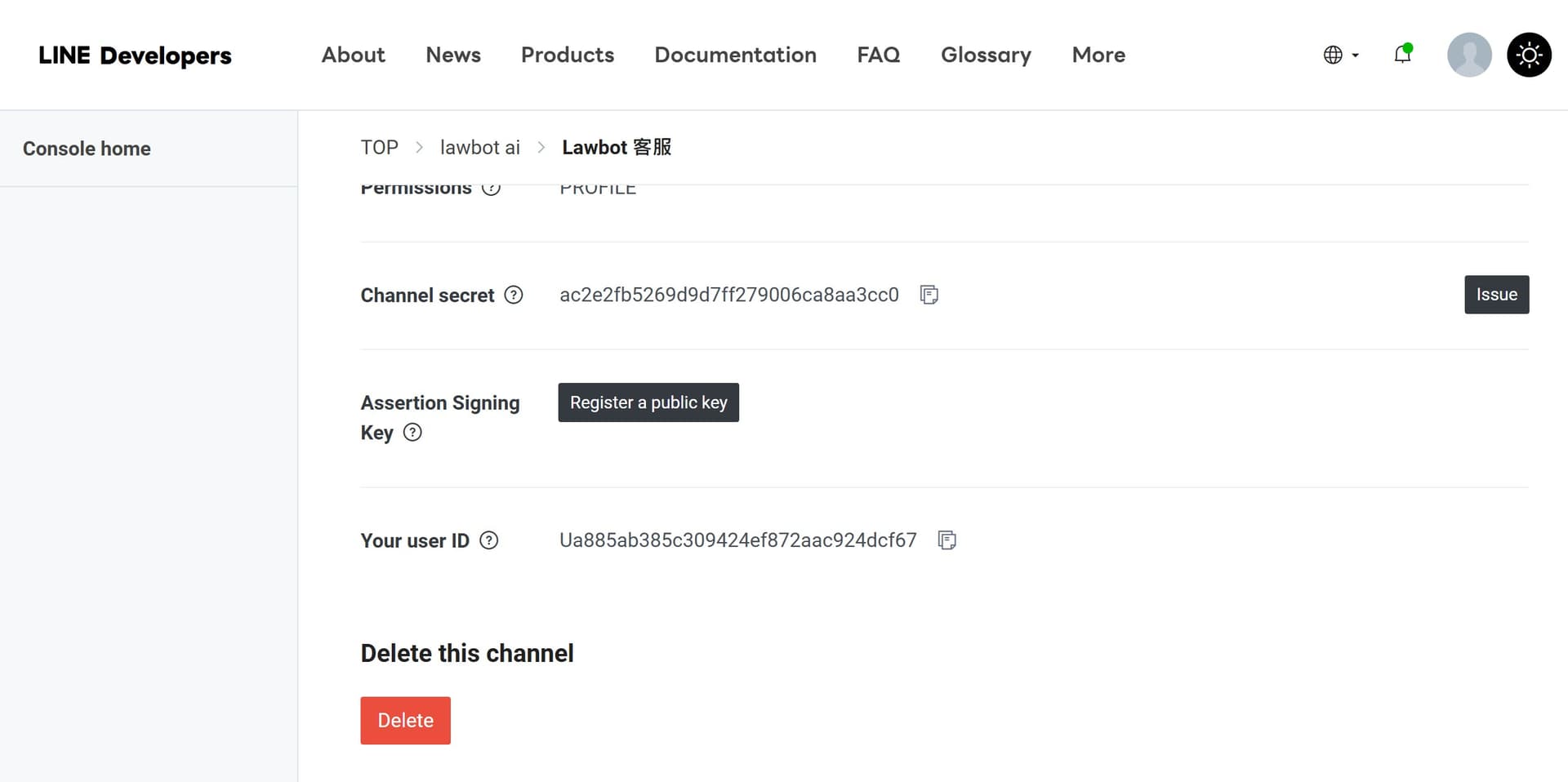The width and height of the screenshot is (1568, 782).
Task: Issue a new channel secret
Action: tap(1496, 295)
